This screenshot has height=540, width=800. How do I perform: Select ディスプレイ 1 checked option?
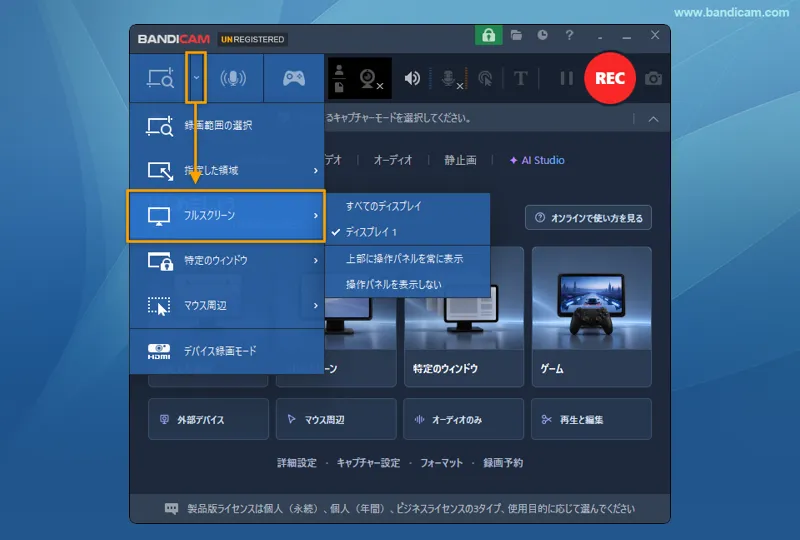tap(407, 232)
